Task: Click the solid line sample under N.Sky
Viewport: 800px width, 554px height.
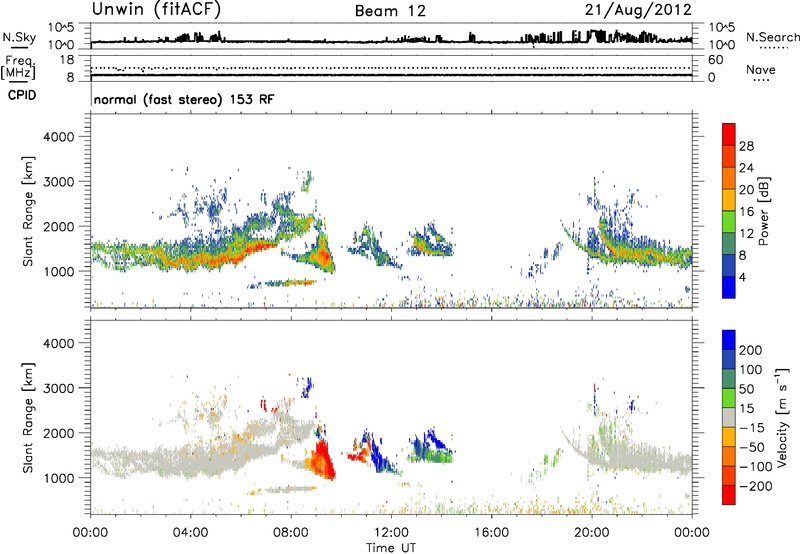Action: coord(19,47)
